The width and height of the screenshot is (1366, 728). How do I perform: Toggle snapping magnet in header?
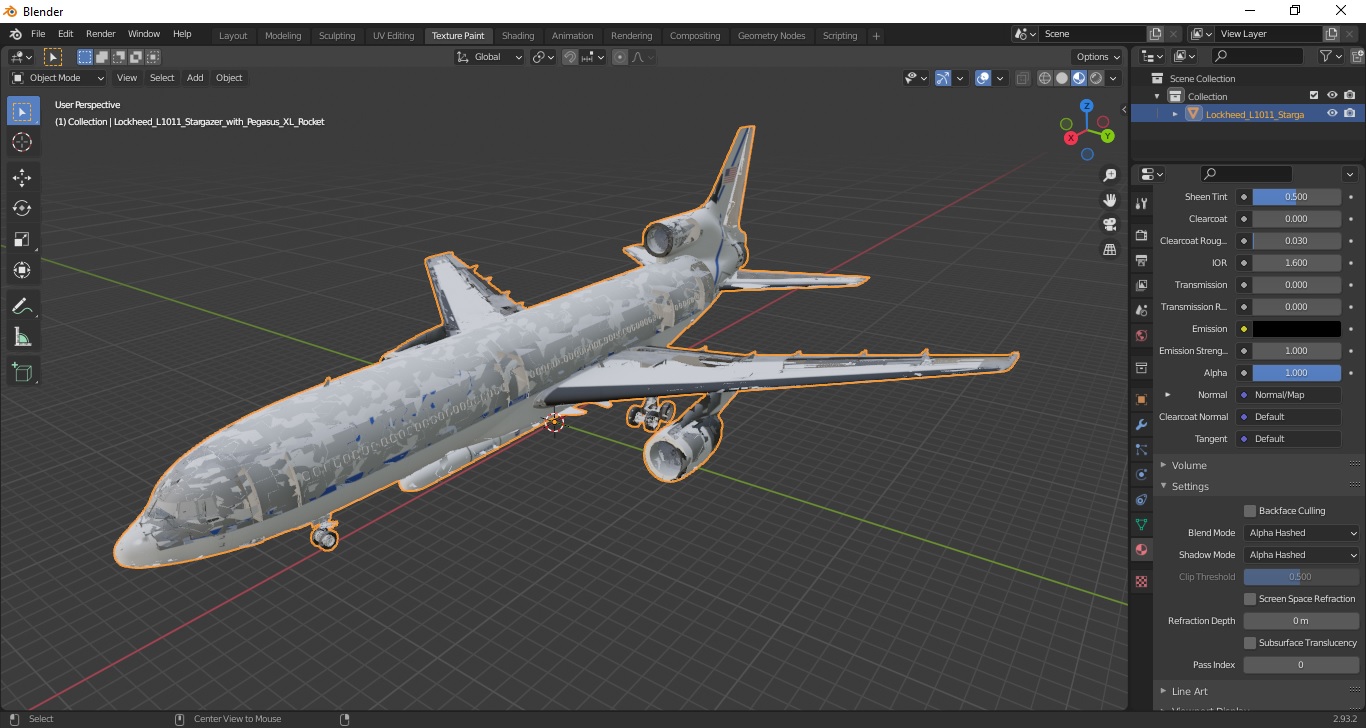point(569,57)
